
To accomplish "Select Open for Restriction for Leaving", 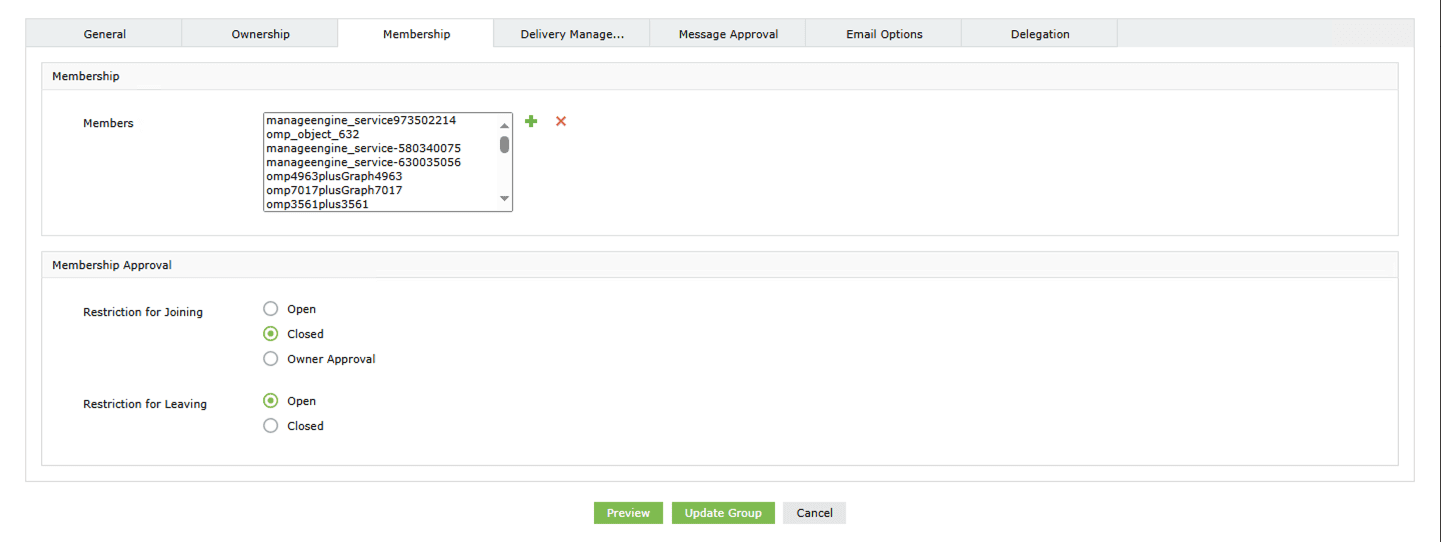I will 271,401.
